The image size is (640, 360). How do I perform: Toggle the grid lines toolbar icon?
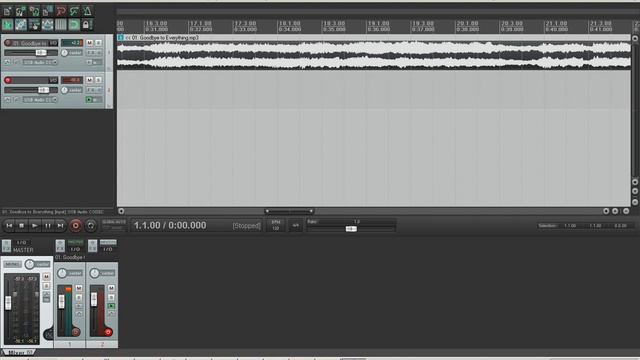click(x=61, y=25)
